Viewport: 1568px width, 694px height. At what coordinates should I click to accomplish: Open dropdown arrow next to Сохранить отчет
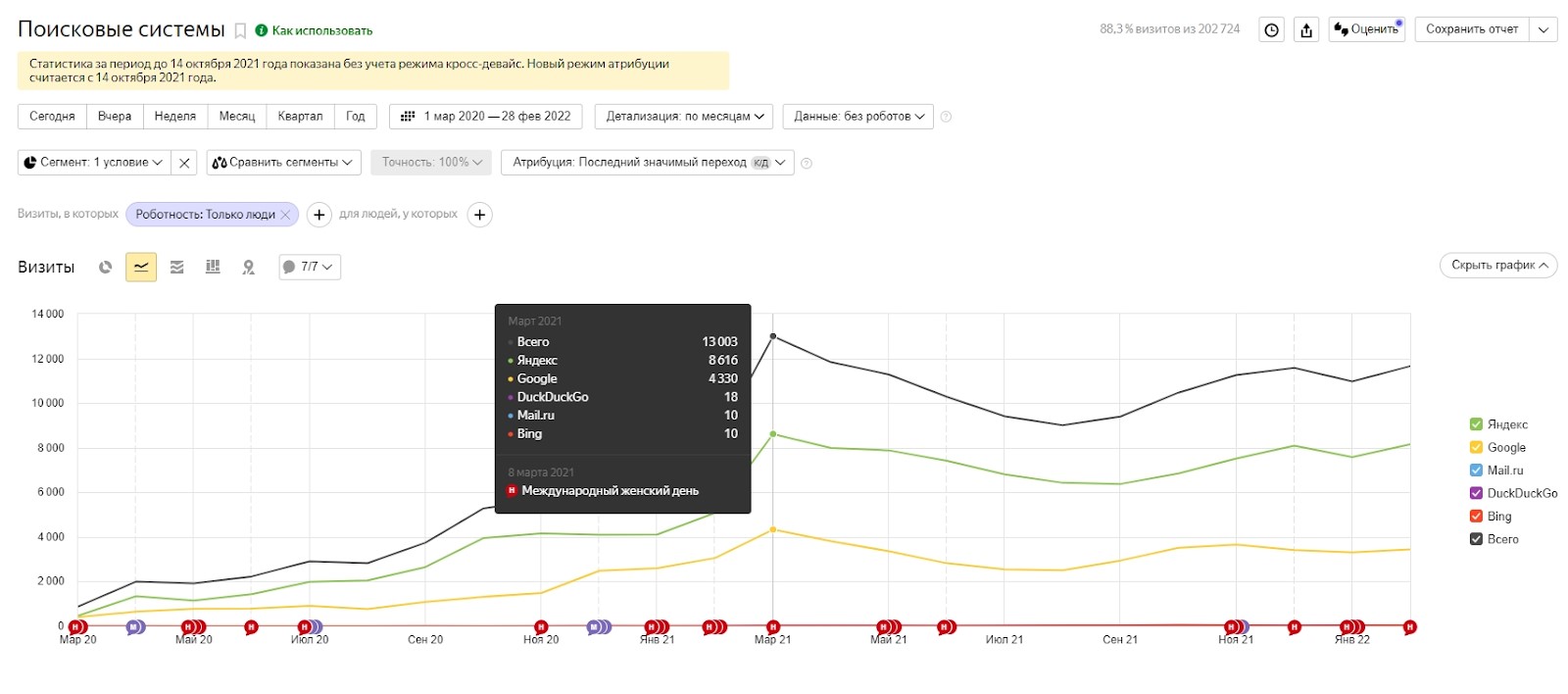pos(1543,30)
